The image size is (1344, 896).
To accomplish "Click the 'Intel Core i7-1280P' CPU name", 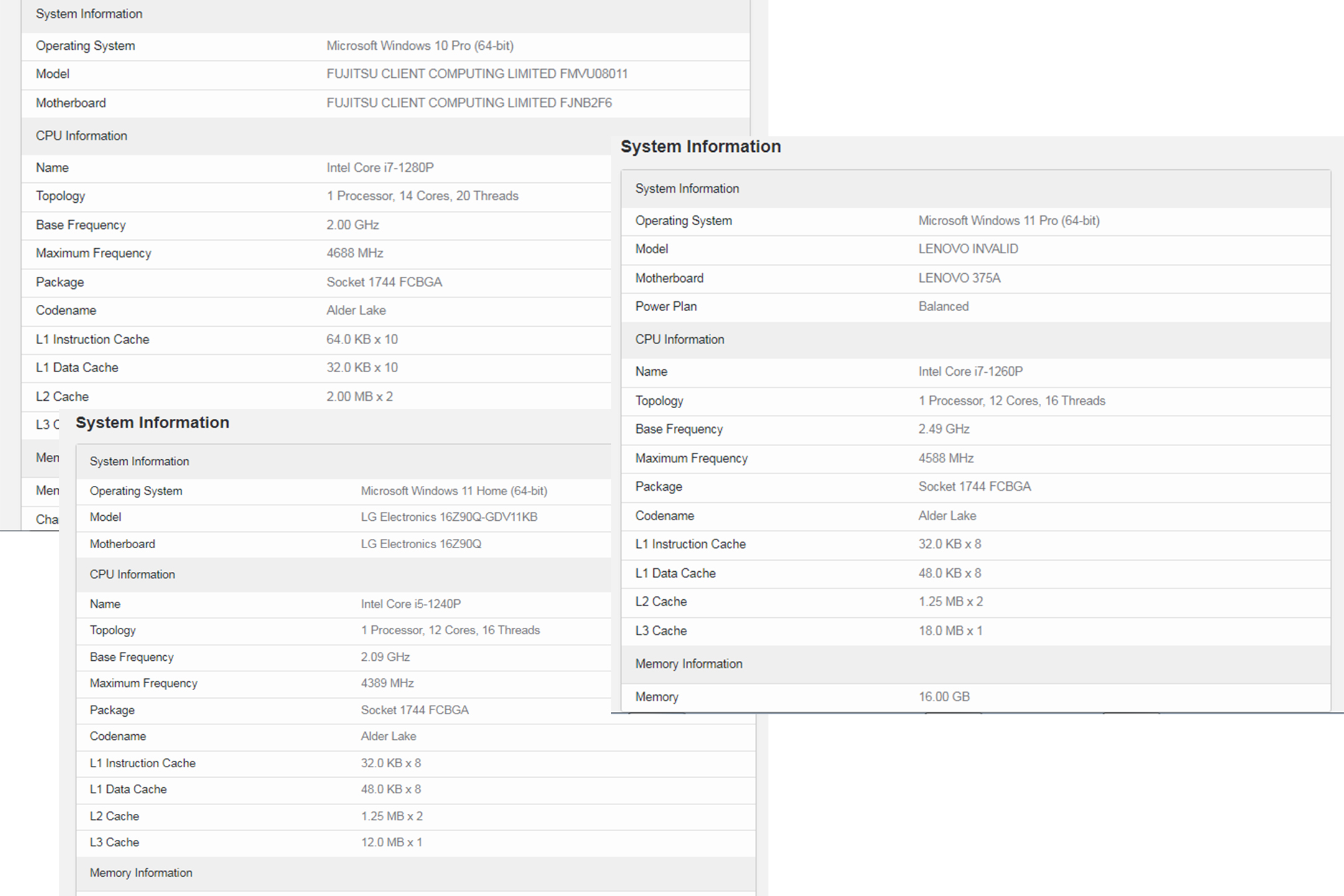I will tap(380, 168).
